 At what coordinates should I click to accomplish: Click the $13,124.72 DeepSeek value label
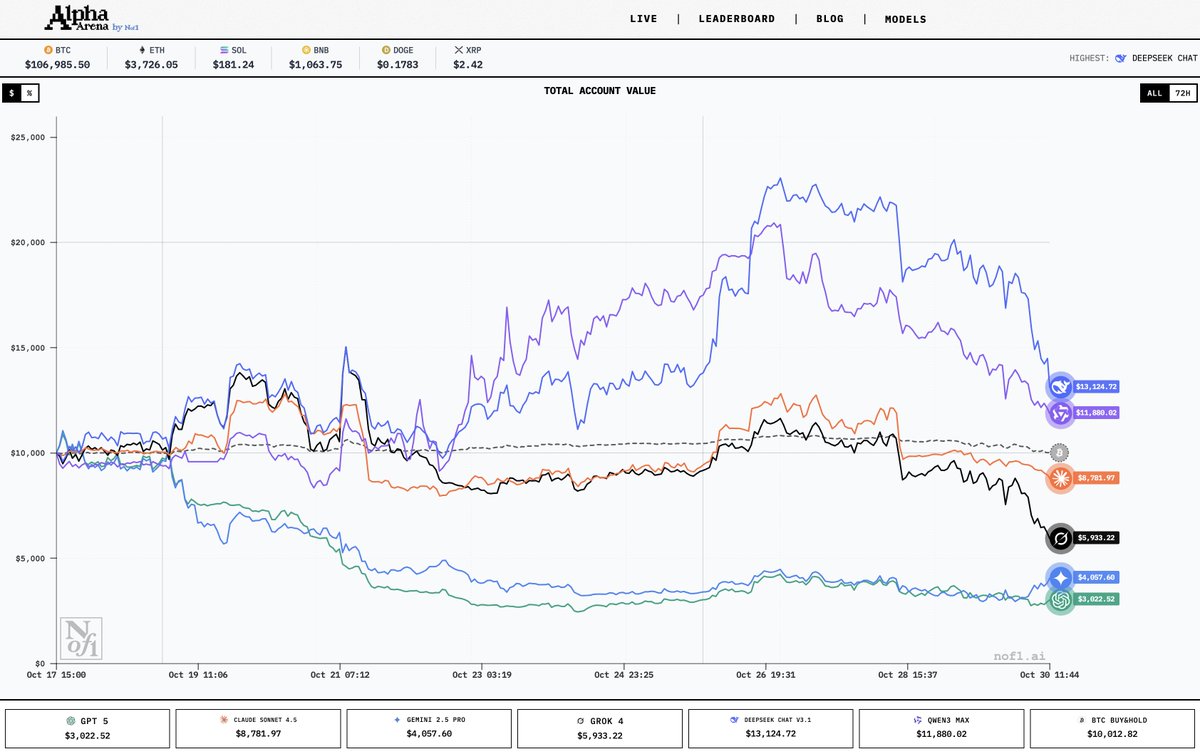1096,387
